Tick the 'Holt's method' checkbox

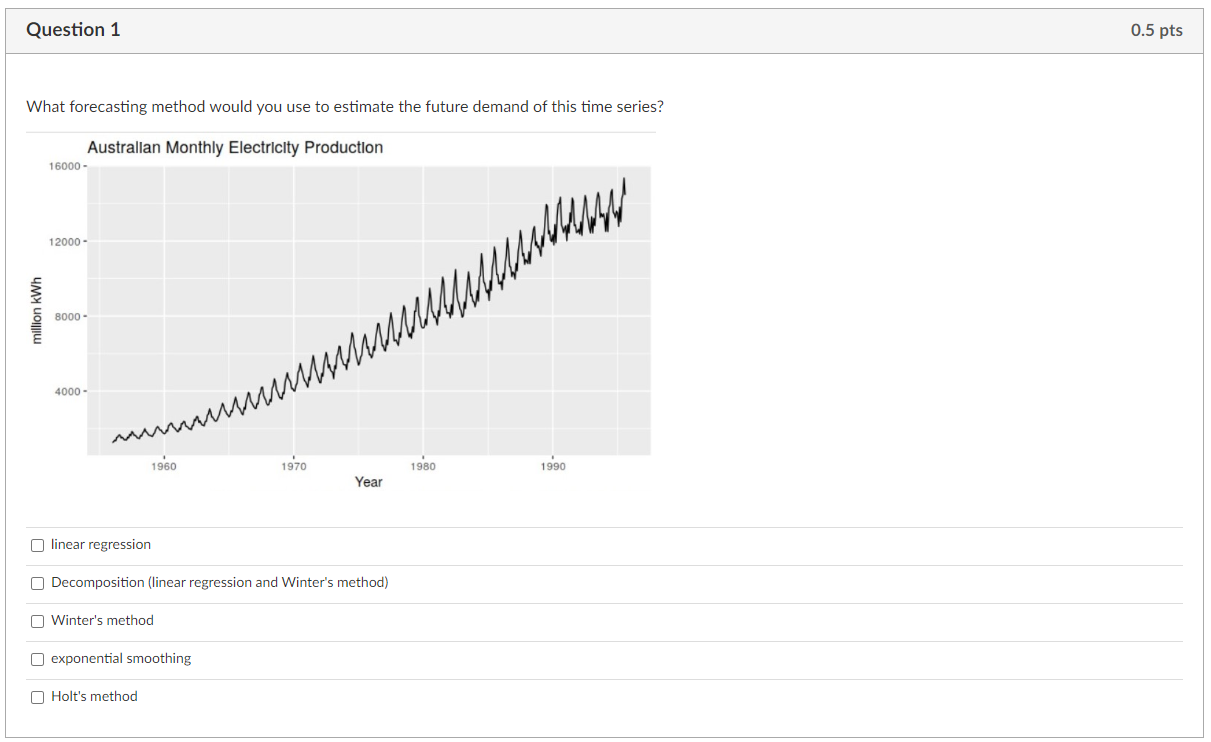tap(37, 697)
